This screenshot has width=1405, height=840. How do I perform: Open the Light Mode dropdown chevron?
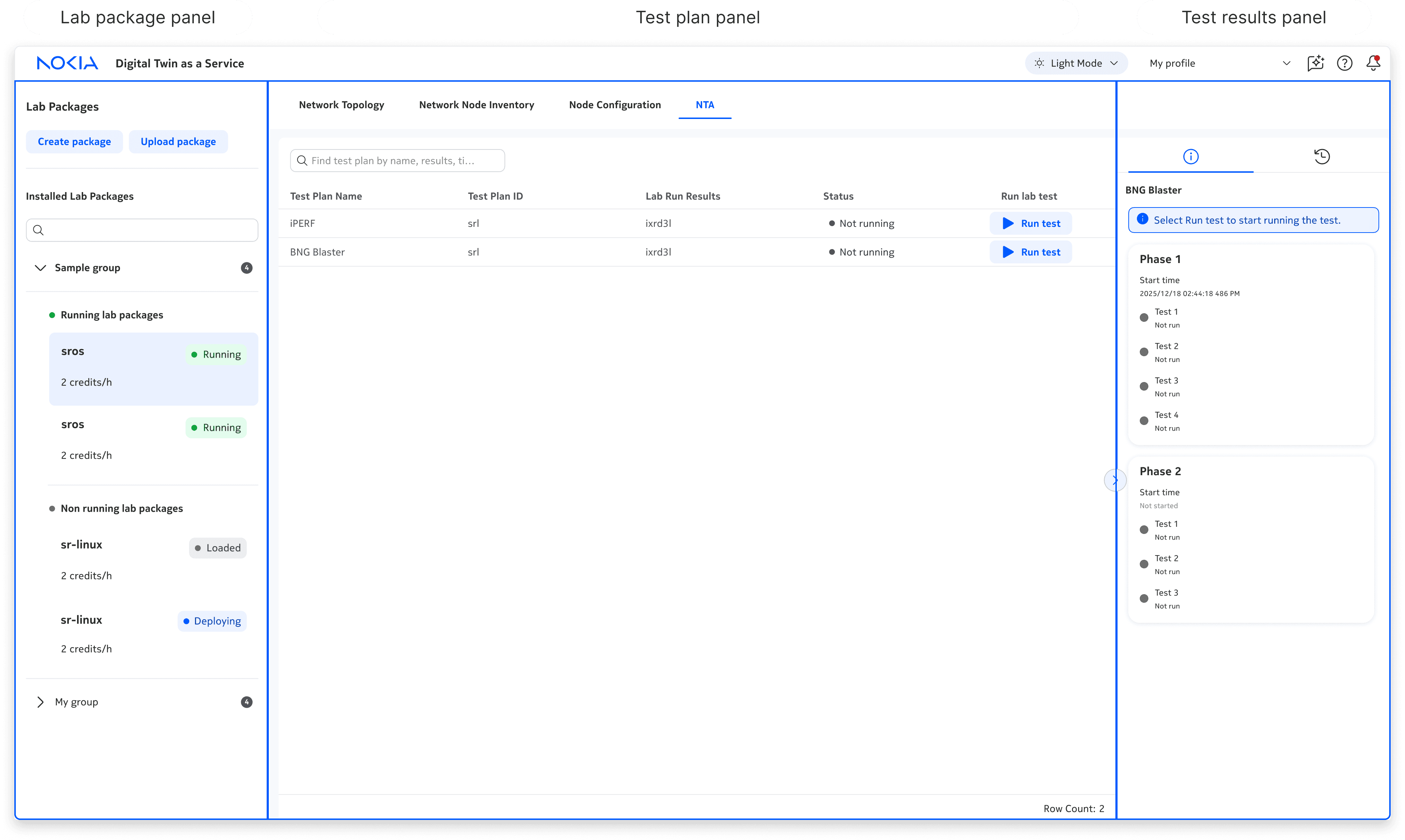tap(1114, 63)
